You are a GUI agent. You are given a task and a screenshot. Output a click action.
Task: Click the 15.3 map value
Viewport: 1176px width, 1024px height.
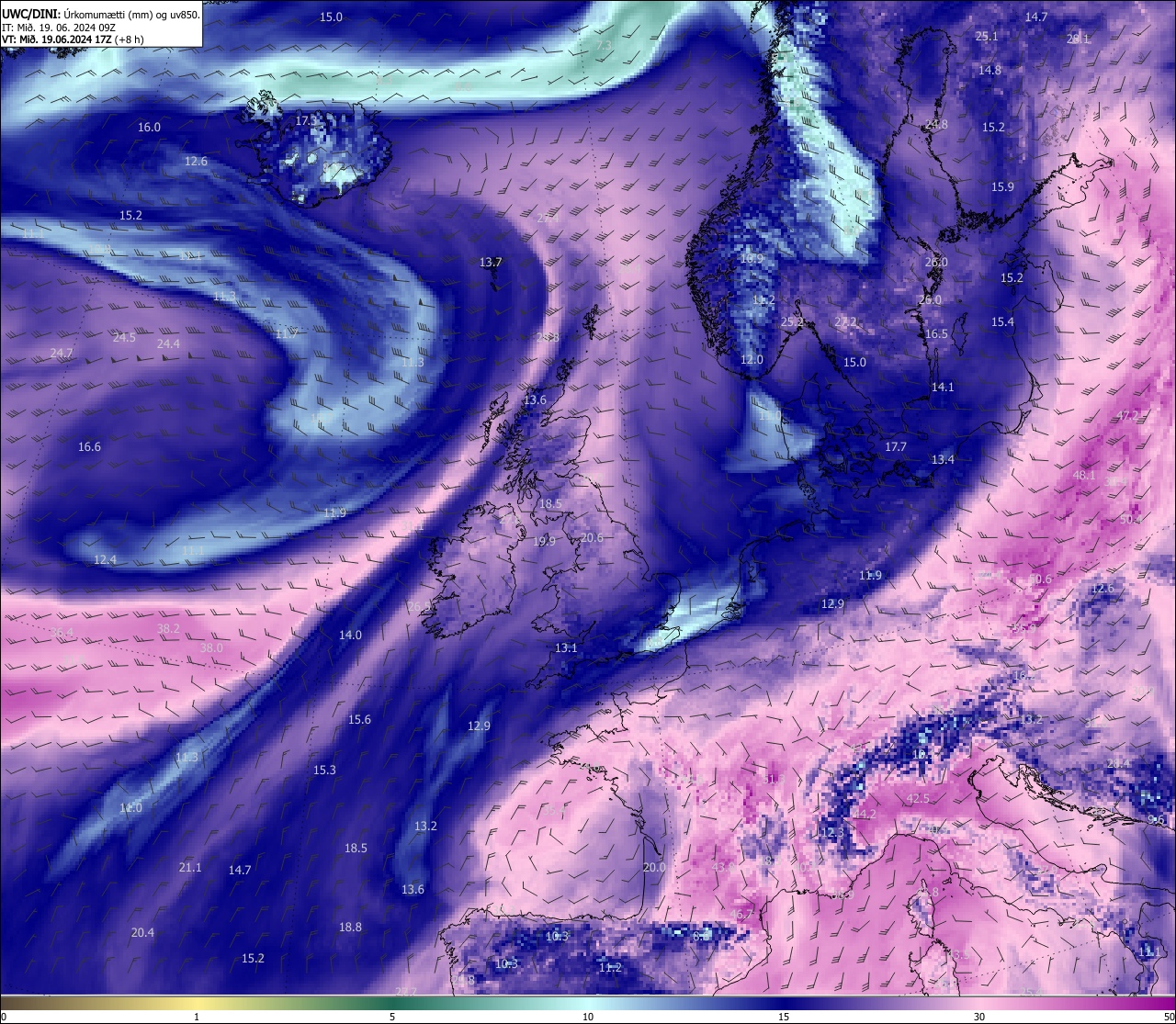point(324,771)
